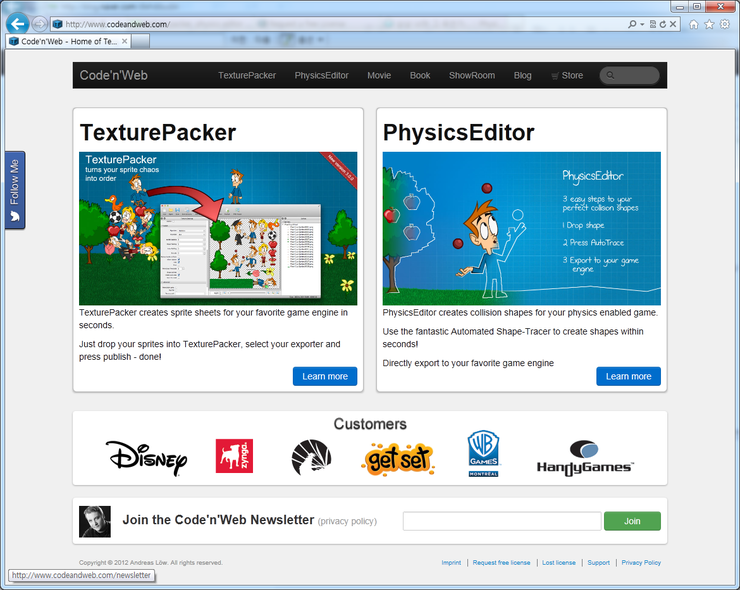Refresh the page with the reload icon
Viewport: 740px width, 590px height.
click(x=663, y=24)
